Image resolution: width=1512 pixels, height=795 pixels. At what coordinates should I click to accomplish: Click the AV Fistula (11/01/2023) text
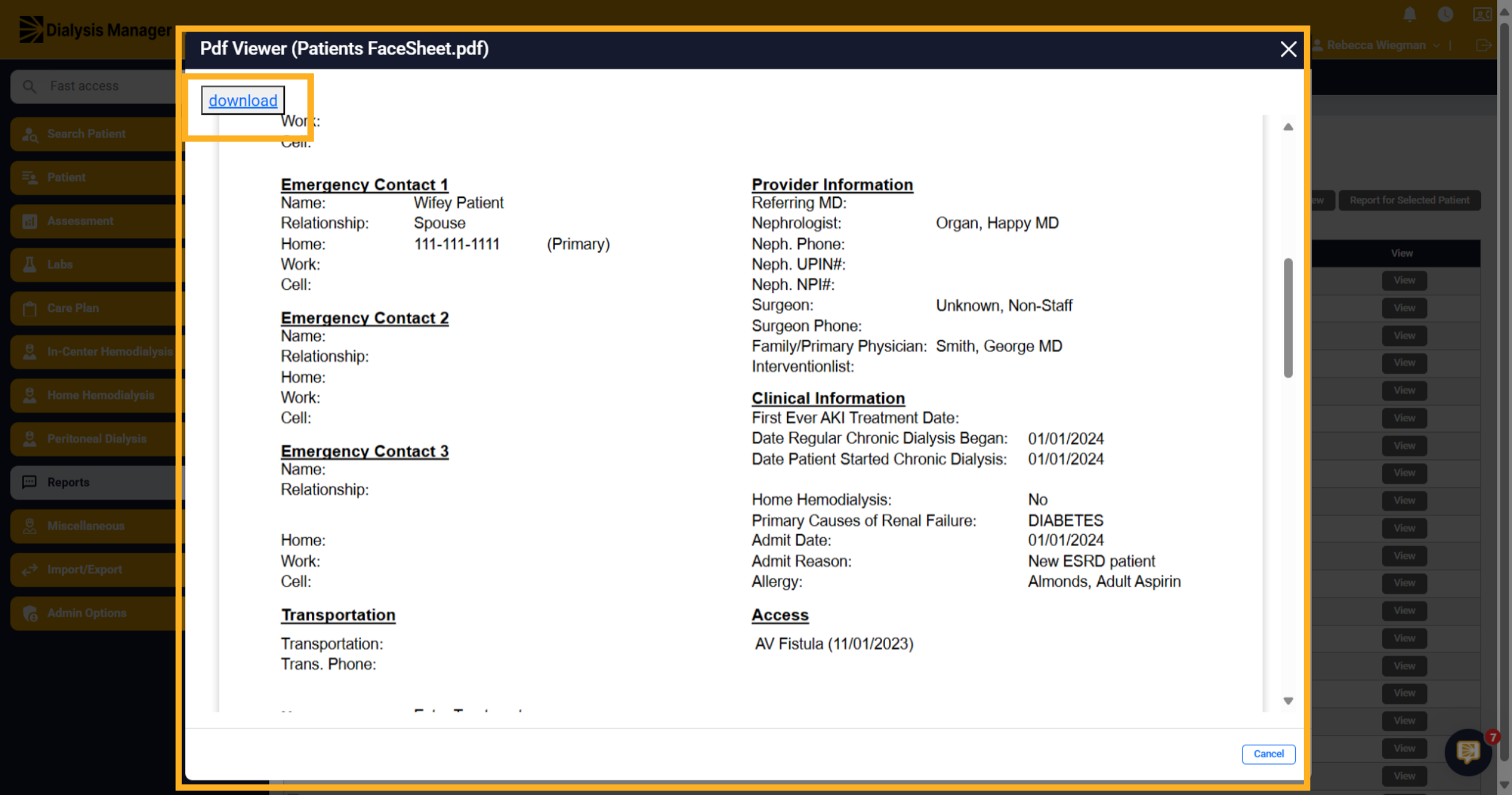point(834,644)
